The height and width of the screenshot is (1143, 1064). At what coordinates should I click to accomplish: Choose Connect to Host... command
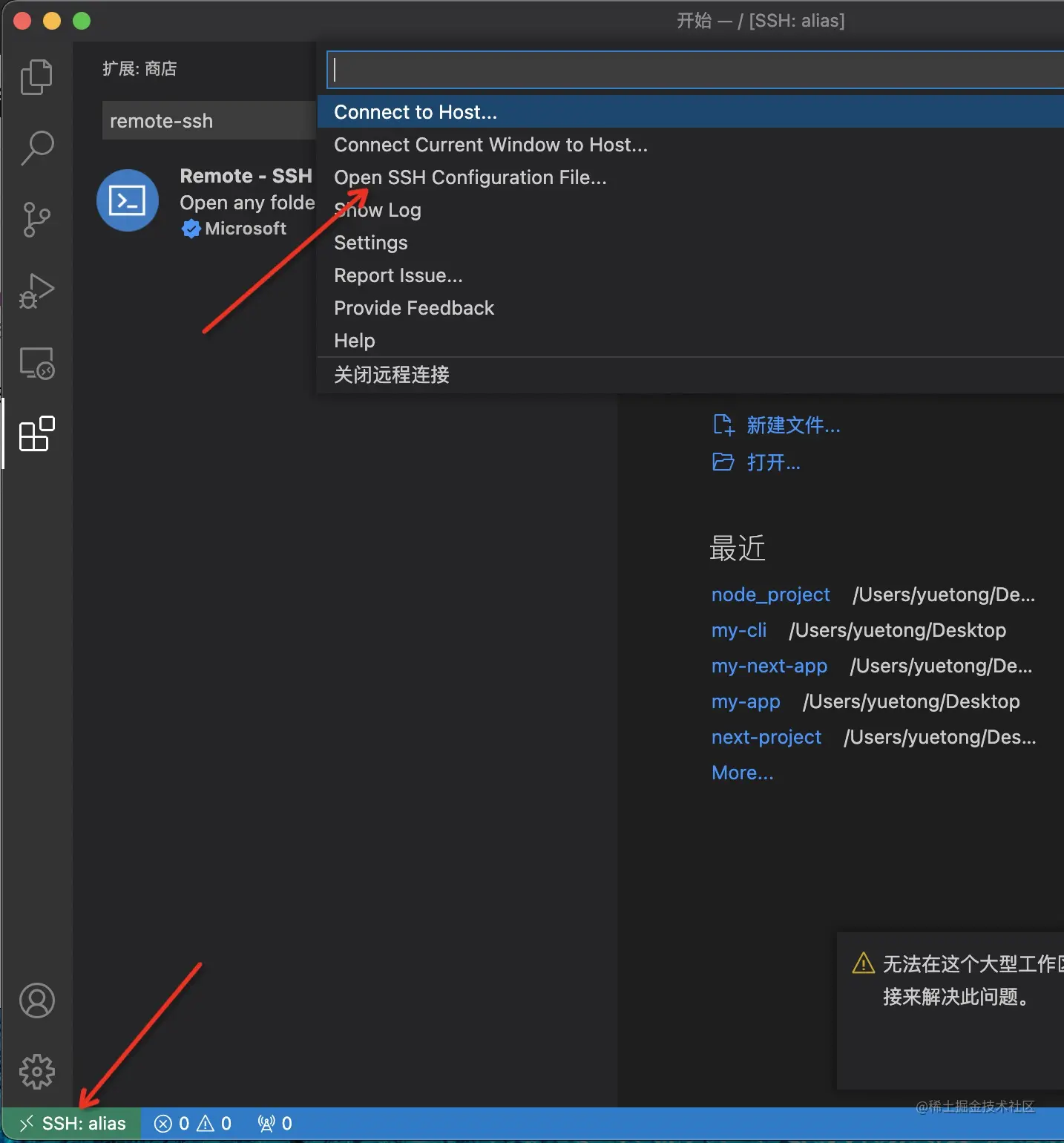pyautogui.click(x=690, y=112)
